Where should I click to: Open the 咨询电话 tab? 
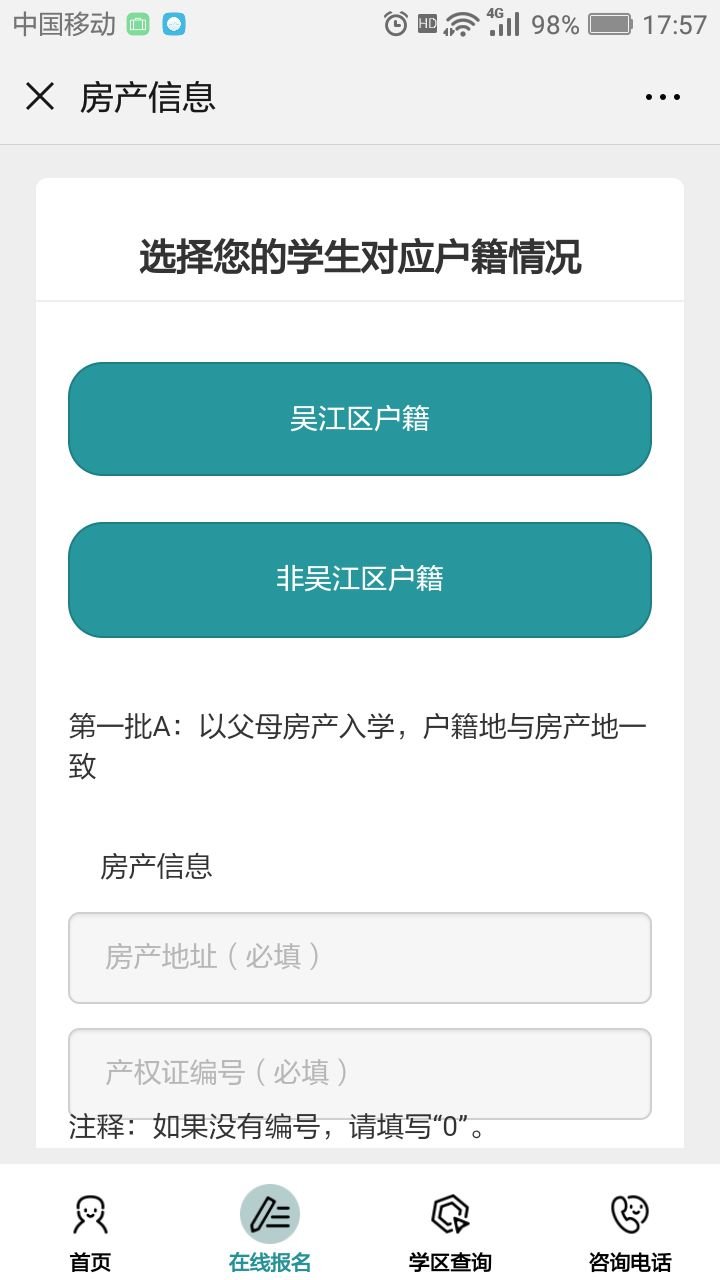(630, 1232)
